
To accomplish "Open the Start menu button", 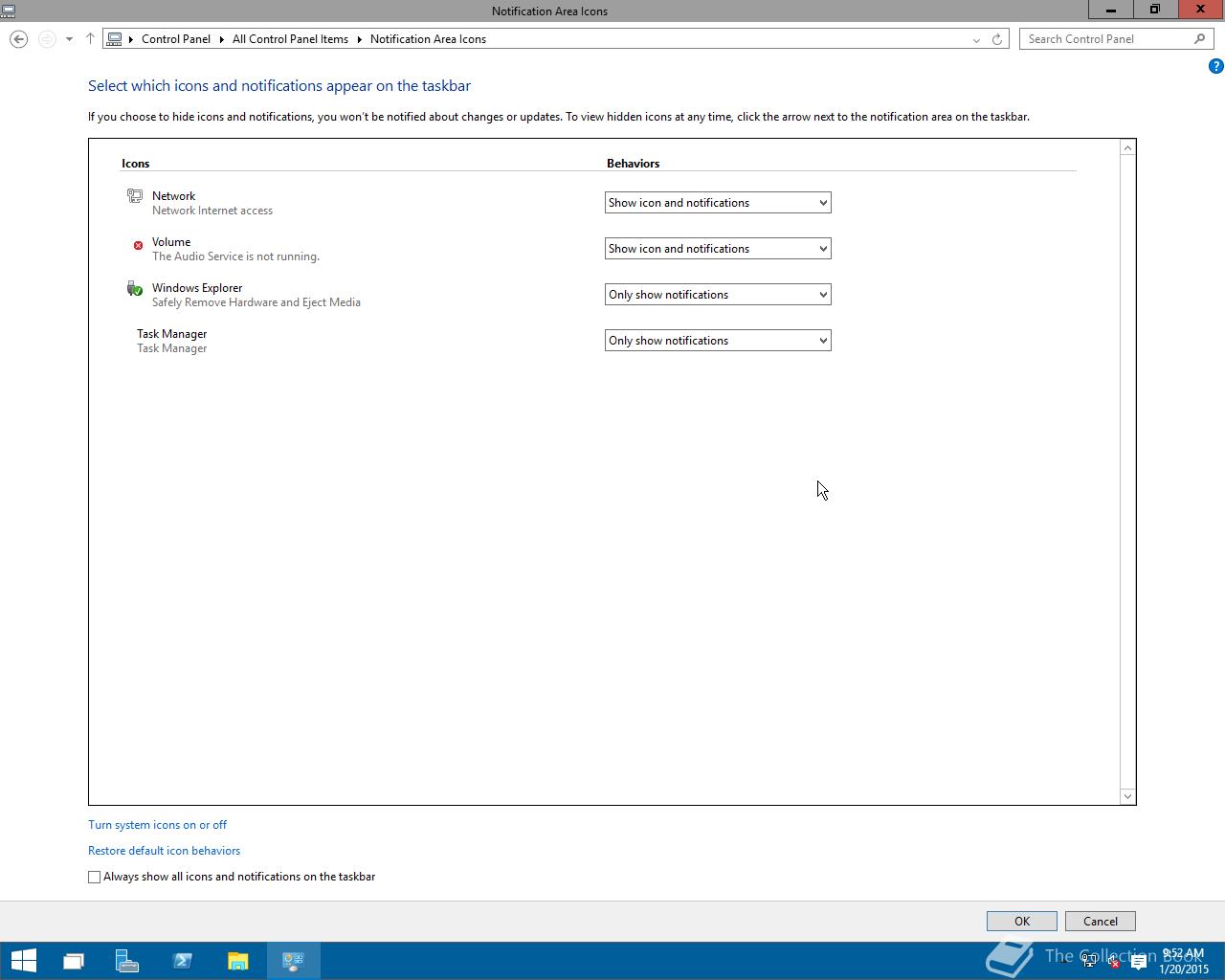I will 23,961.
